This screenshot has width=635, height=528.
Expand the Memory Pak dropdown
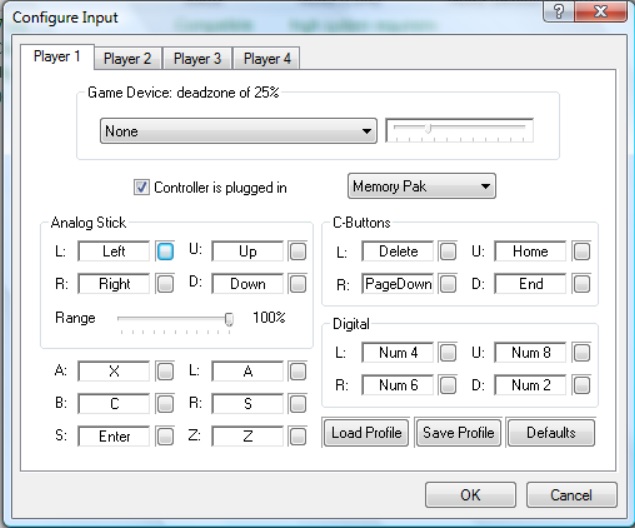point(421,186)
